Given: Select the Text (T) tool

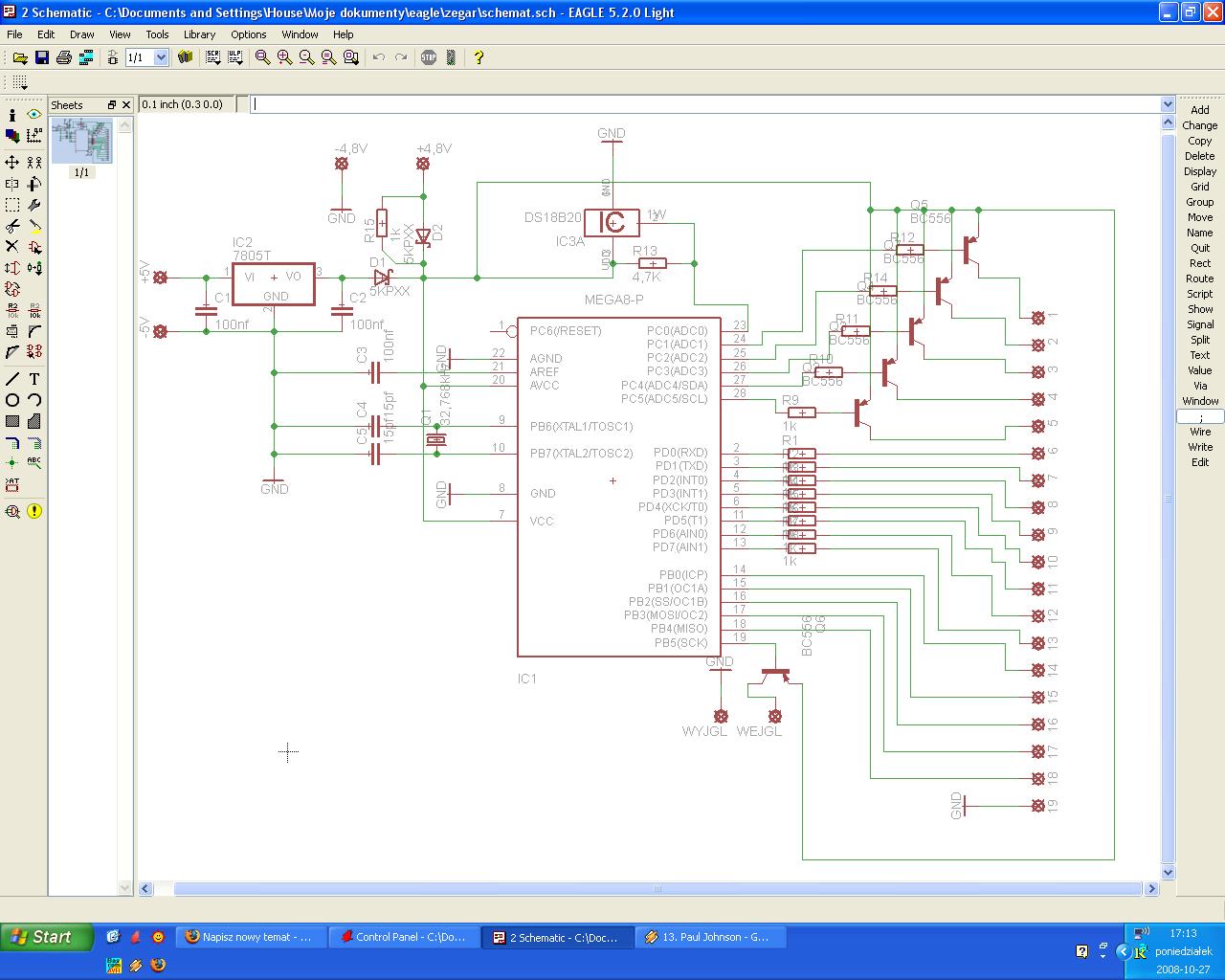Looking at the screenshot, I should (x=34, y=379).
